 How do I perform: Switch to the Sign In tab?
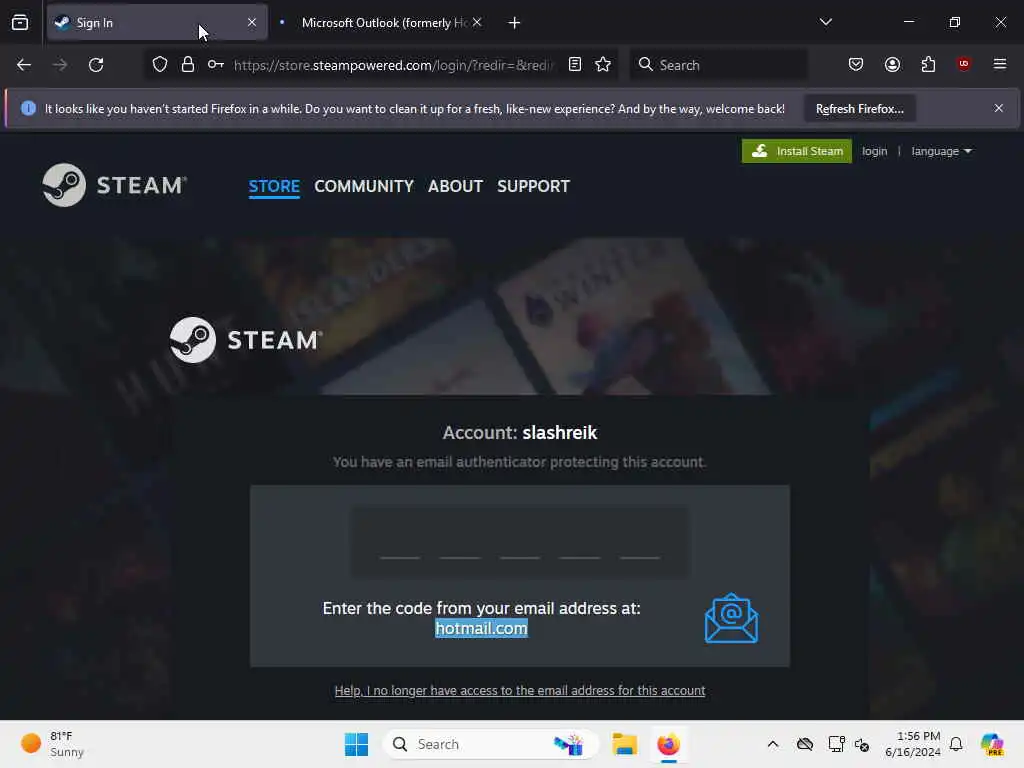(x=157, y=23)
